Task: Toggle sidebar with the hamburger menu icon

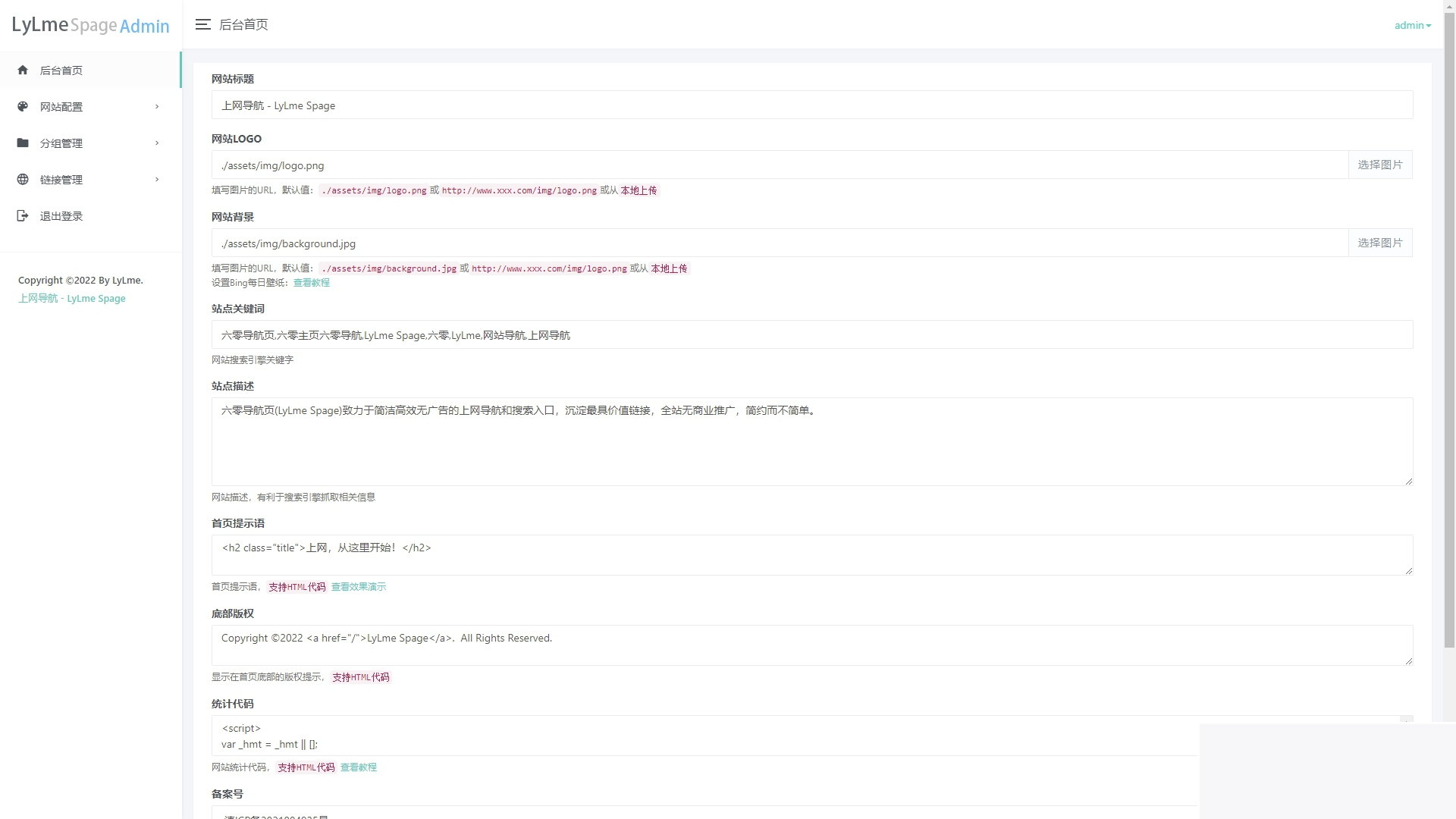Action: [202, 24]
